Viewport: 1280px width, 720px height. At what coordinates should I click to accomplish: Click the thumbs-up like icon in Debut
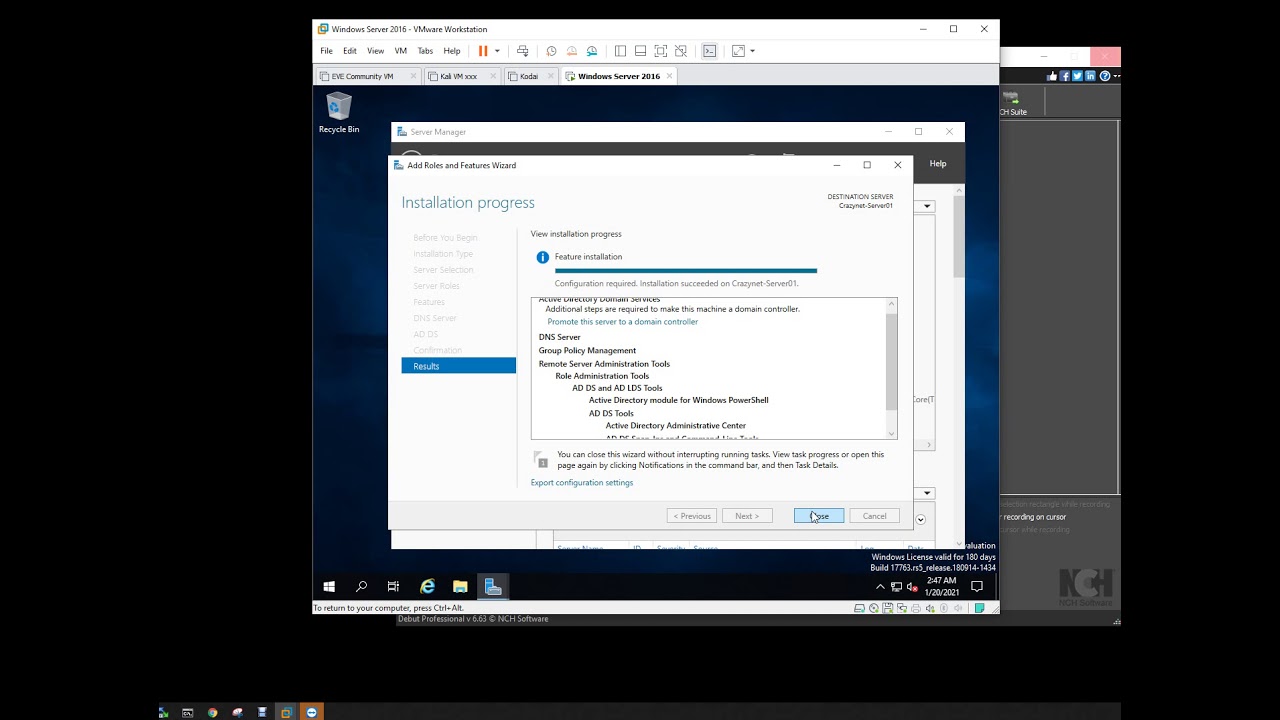(x=1052, y=76)
